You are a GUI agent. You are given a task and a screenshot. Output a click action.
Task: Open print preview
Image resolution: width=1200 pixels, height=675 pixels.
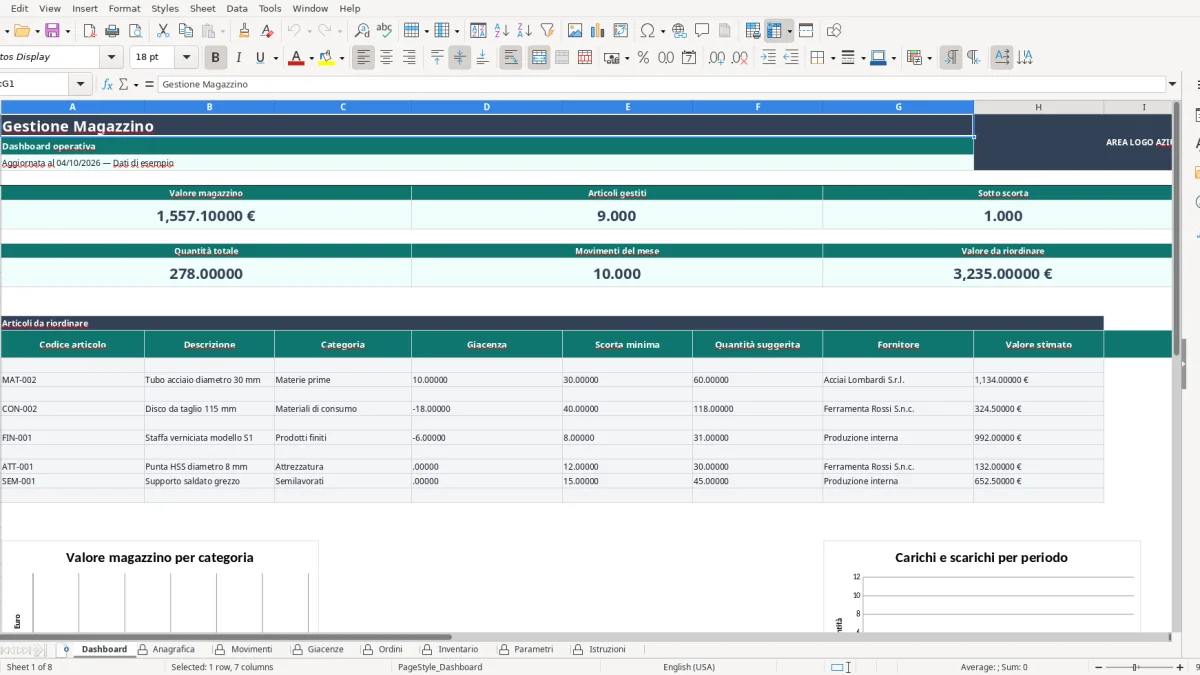click(x=137, y=31)
